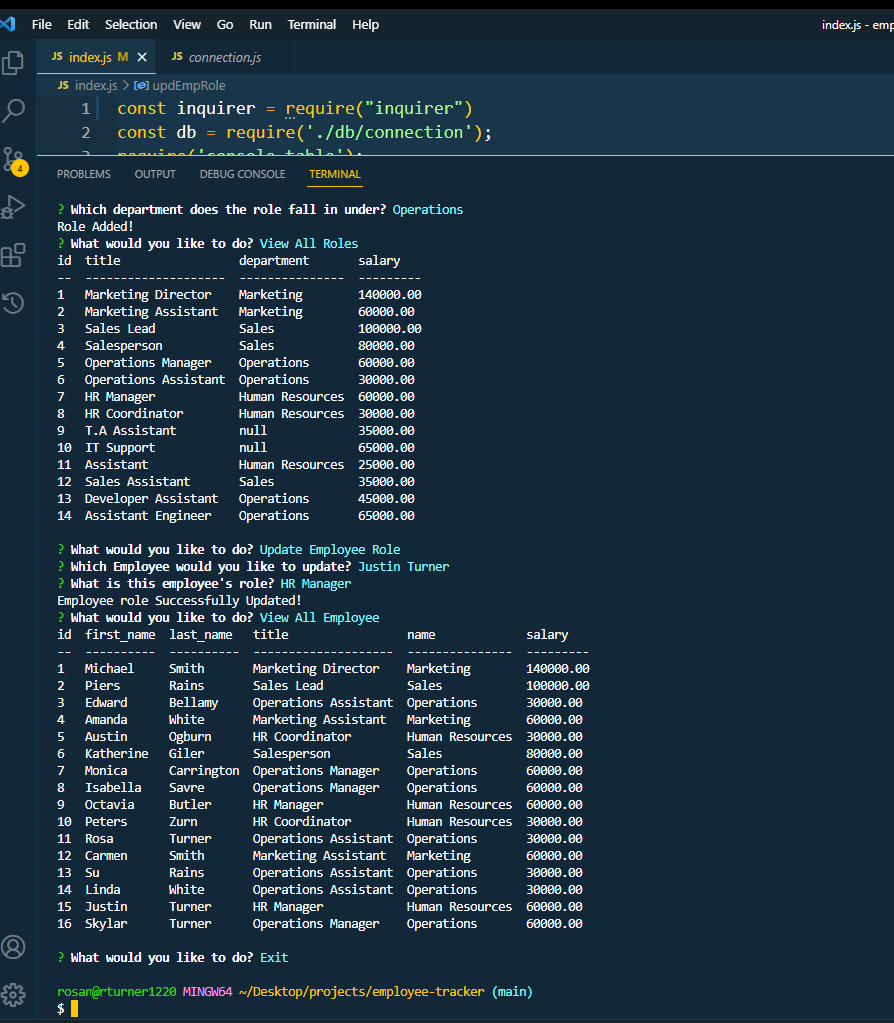Click the JS file icon on connection.js tab
The height and width of the screenshot is (1023, 894).
tap(177, 57)
